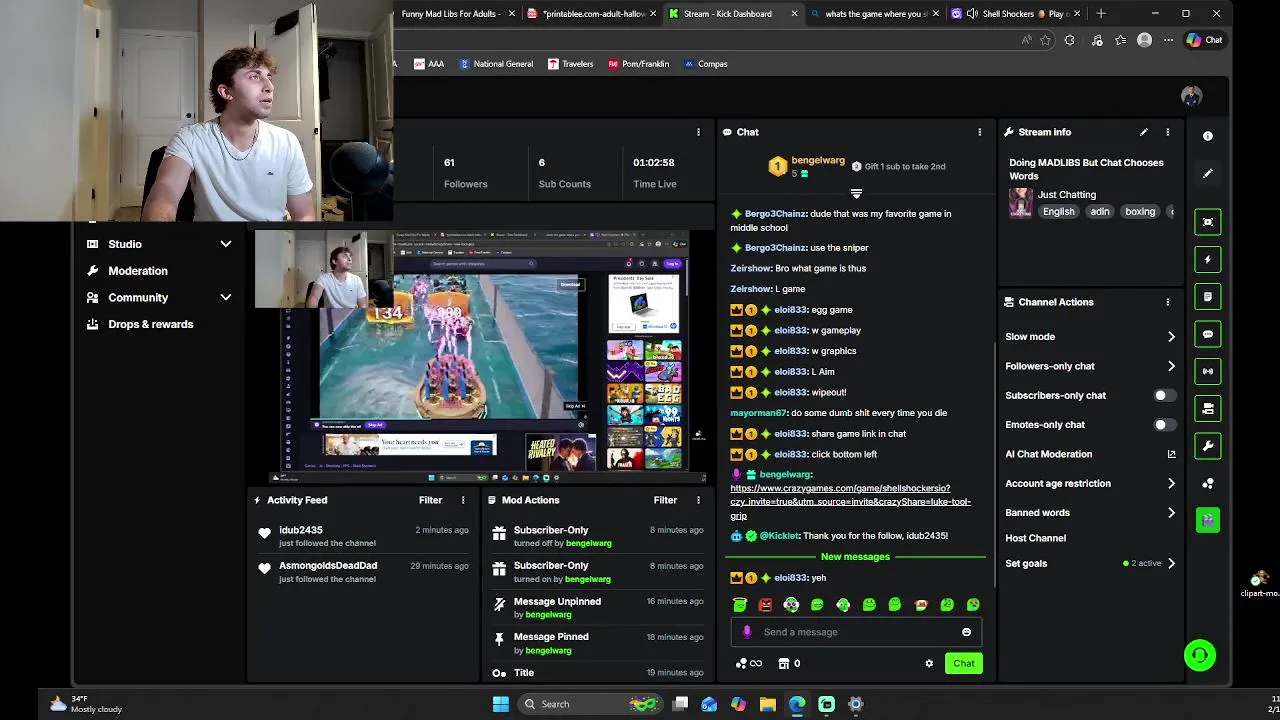1280x720 pixels.
Task: Click the English stream tag
Action: point(1058,212)
